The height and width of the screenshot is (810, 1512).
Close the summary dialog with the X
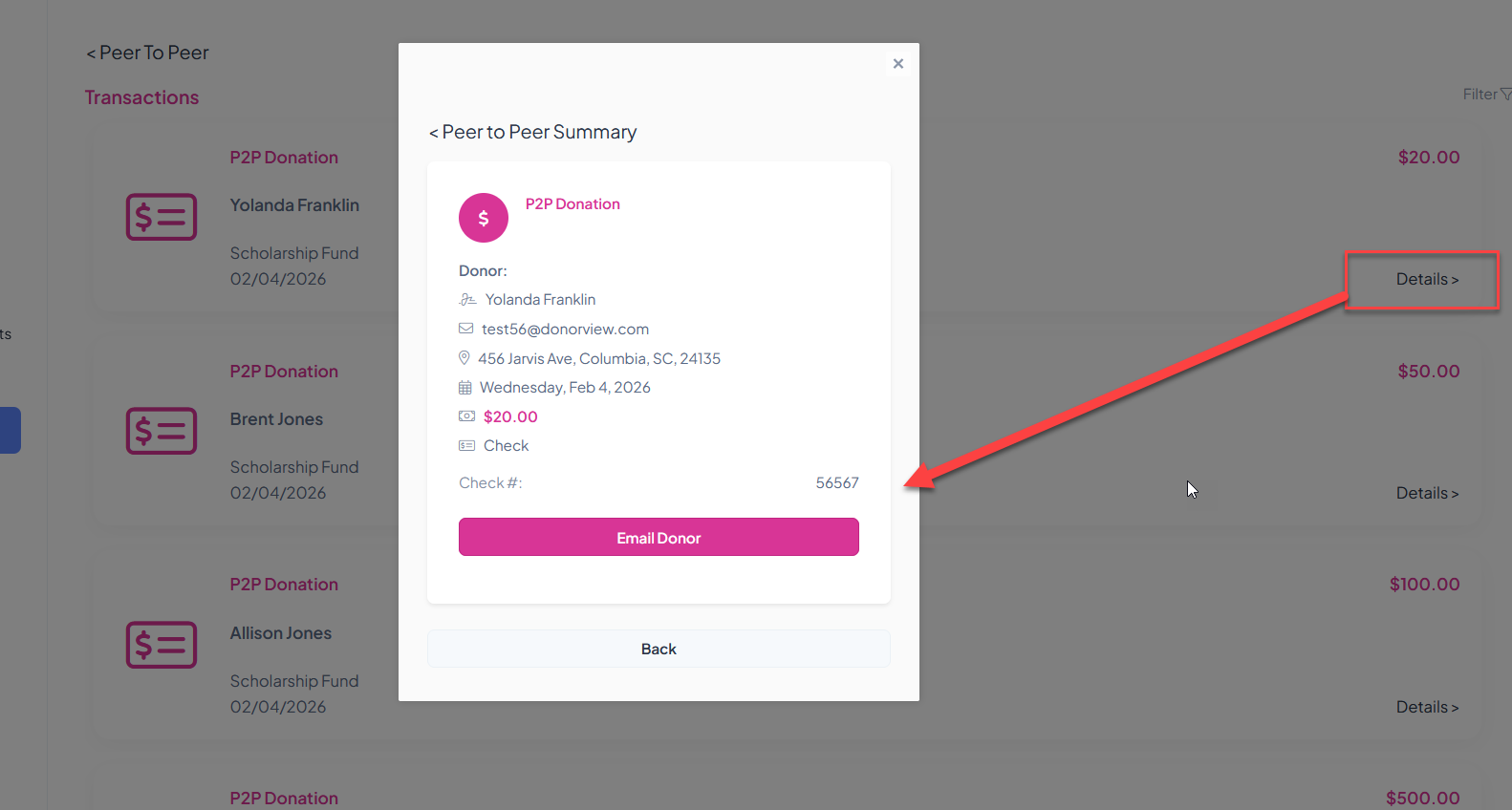pyautogui.click(x=898, y=64)
